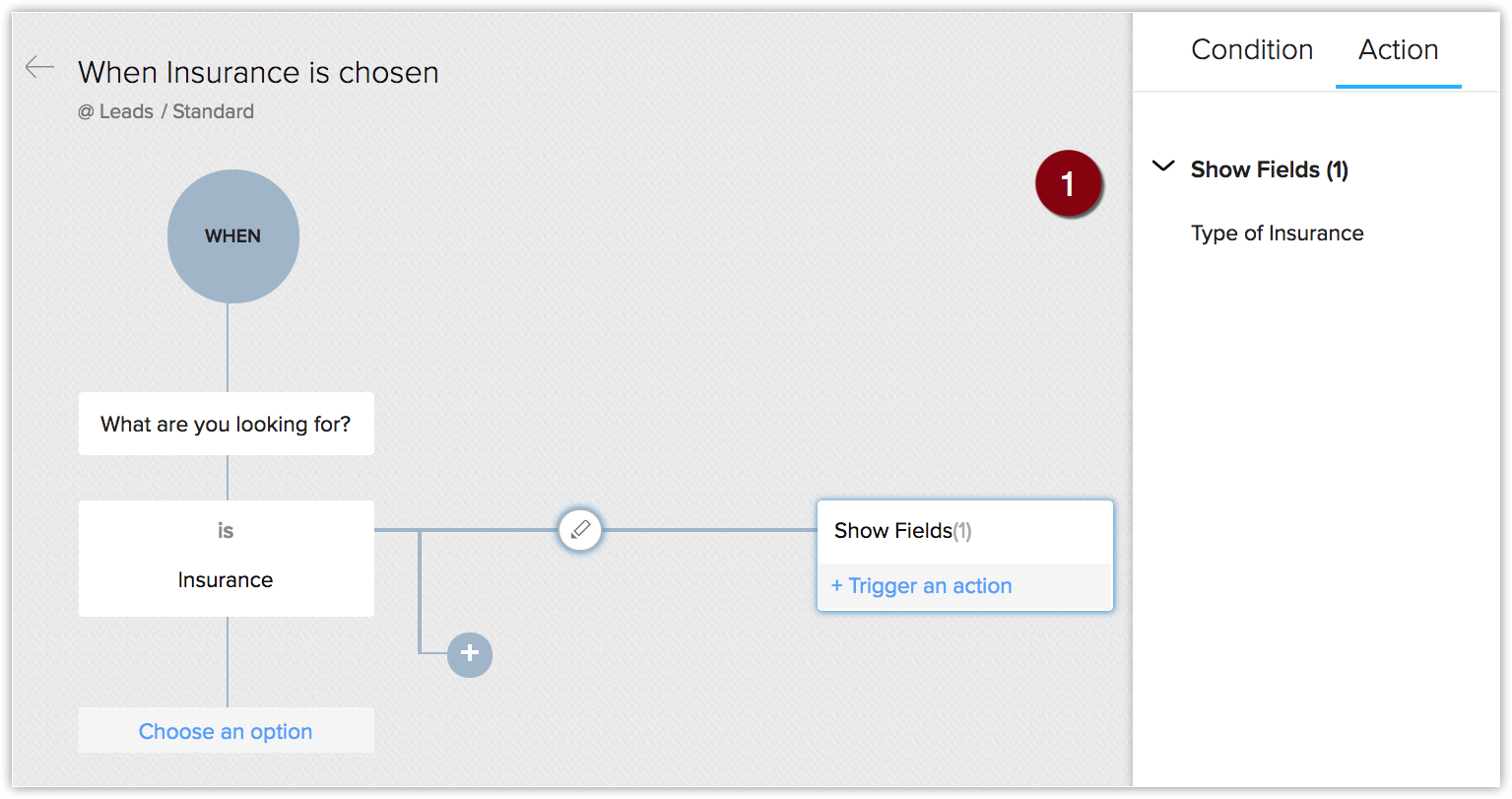
Task: Click the back arrow beside the rule title
Action: (x=39, y=67)
